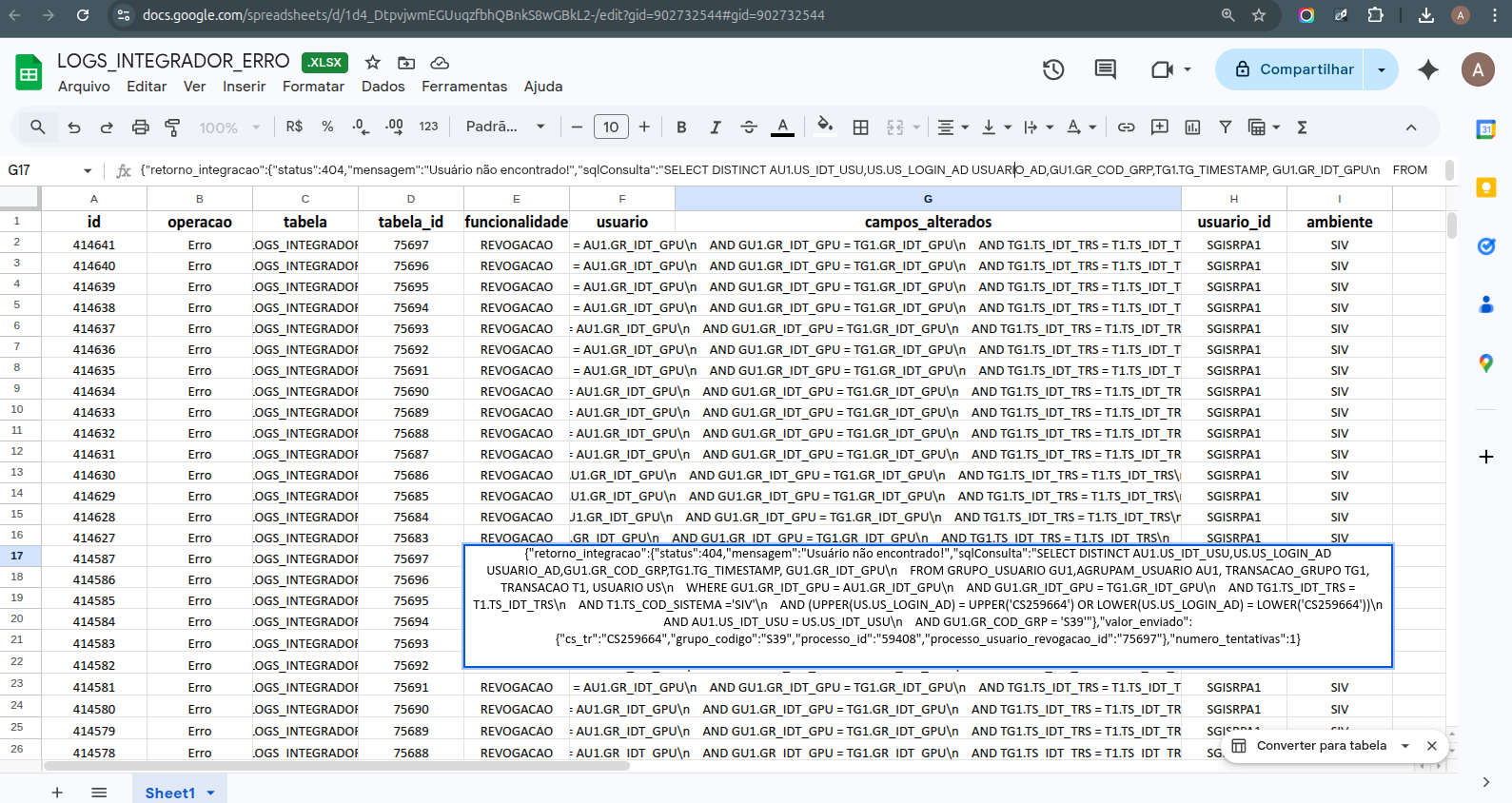Click the Insert chart icon

(1192, 127)
